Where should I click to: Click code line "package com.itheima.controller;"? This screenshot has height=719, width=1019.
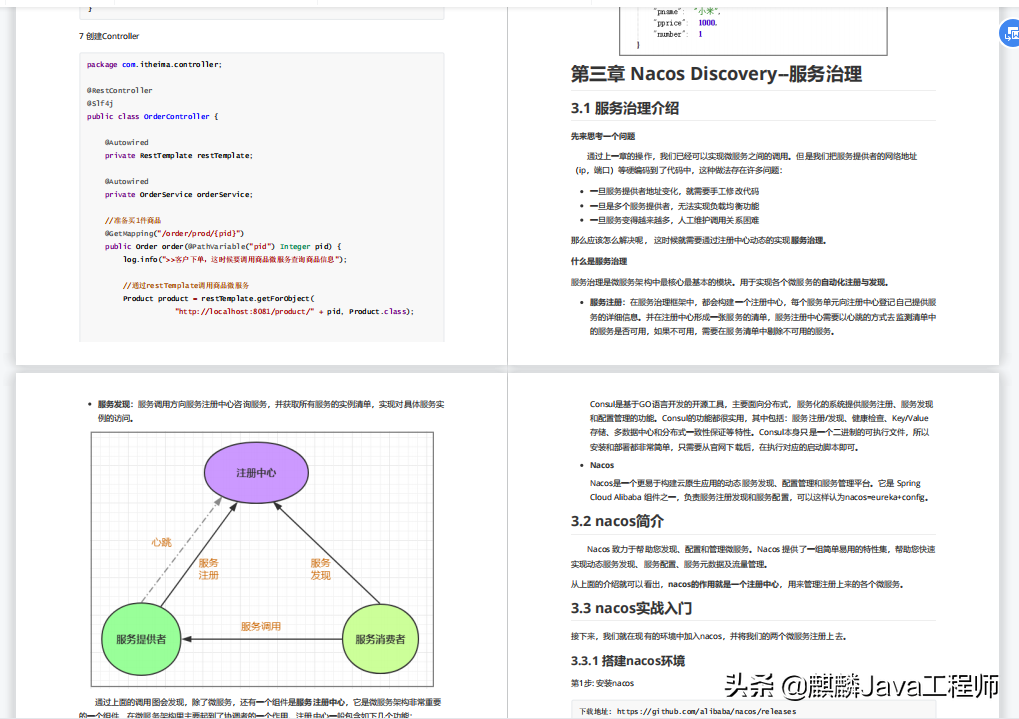[x=154, y=64]
